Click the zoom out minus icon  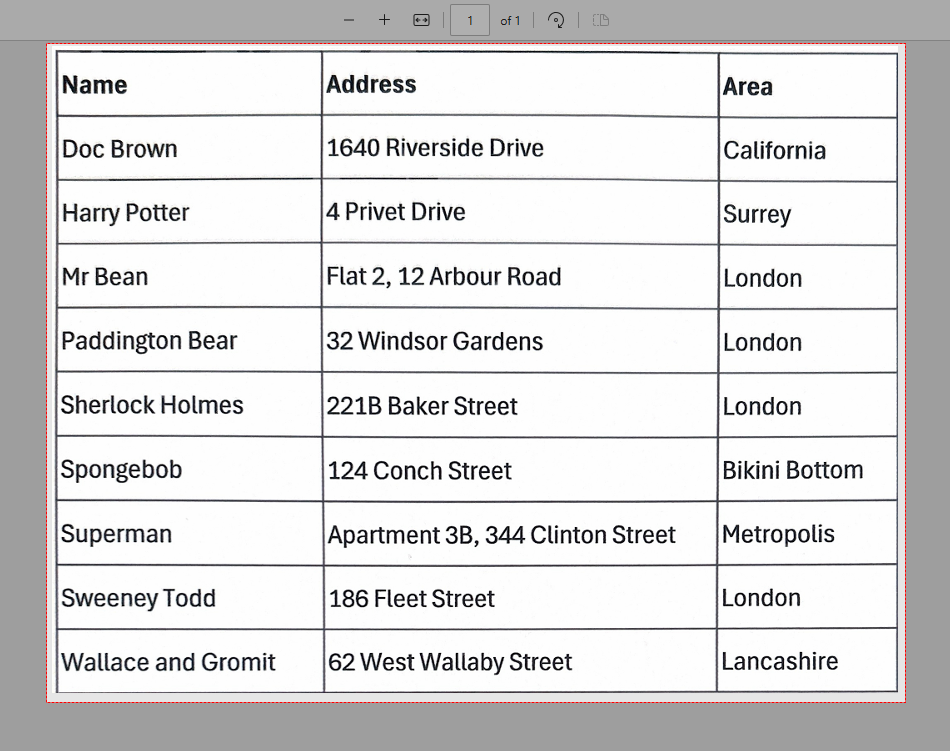click(349, 20)
